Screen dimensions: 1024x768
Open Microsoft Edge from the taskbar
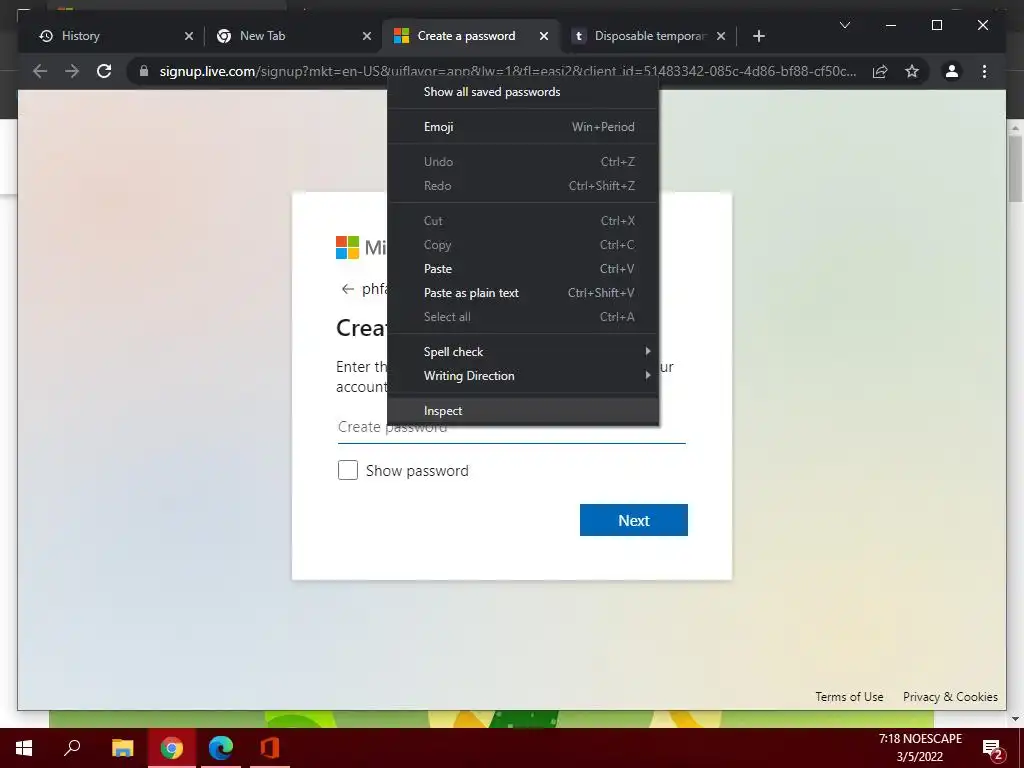coord(221,748)
